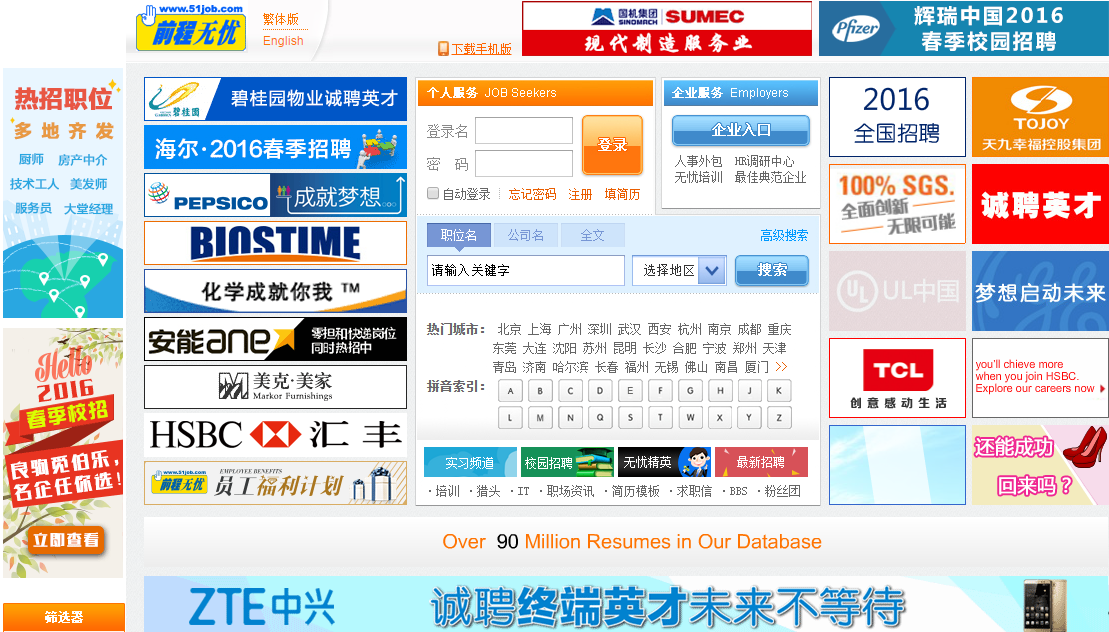Select the 公司名 search tab
This screenshot has height=632, width=1109.
click(x=526, y=235)
